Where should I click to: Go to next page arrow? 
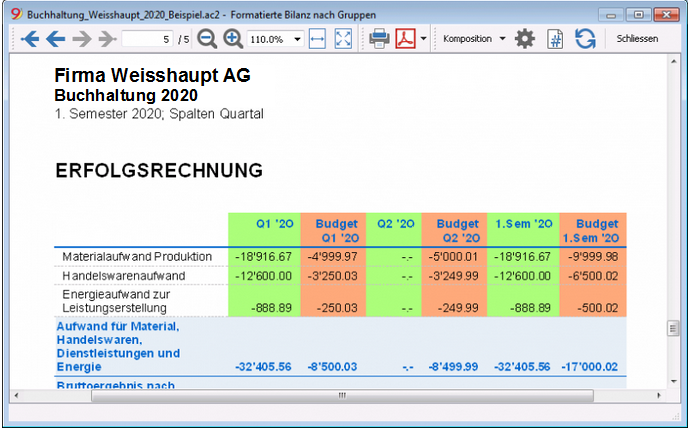[81, 39]
